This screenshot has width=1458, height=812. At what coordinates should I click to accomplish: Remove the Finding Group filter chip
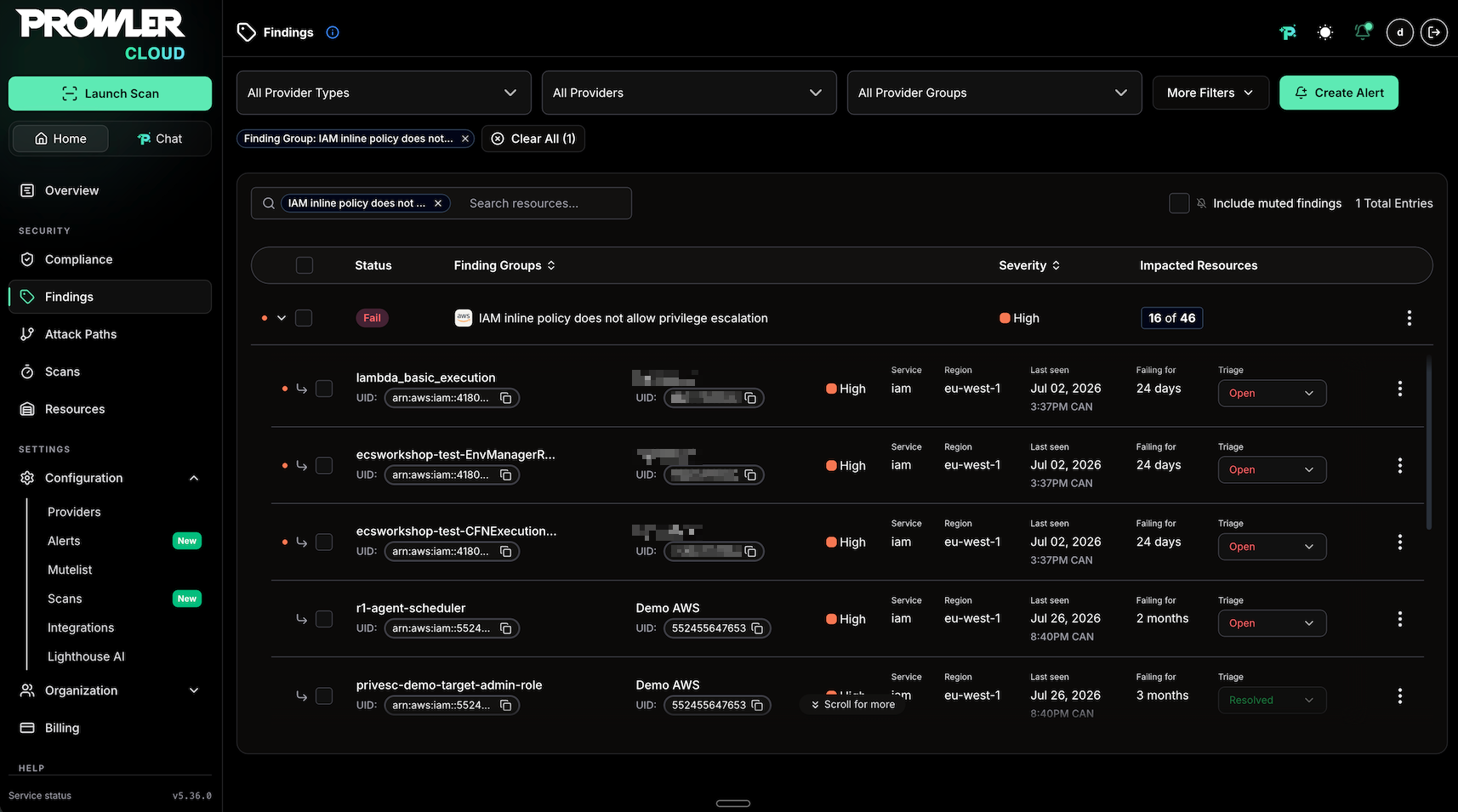[465, 139]
